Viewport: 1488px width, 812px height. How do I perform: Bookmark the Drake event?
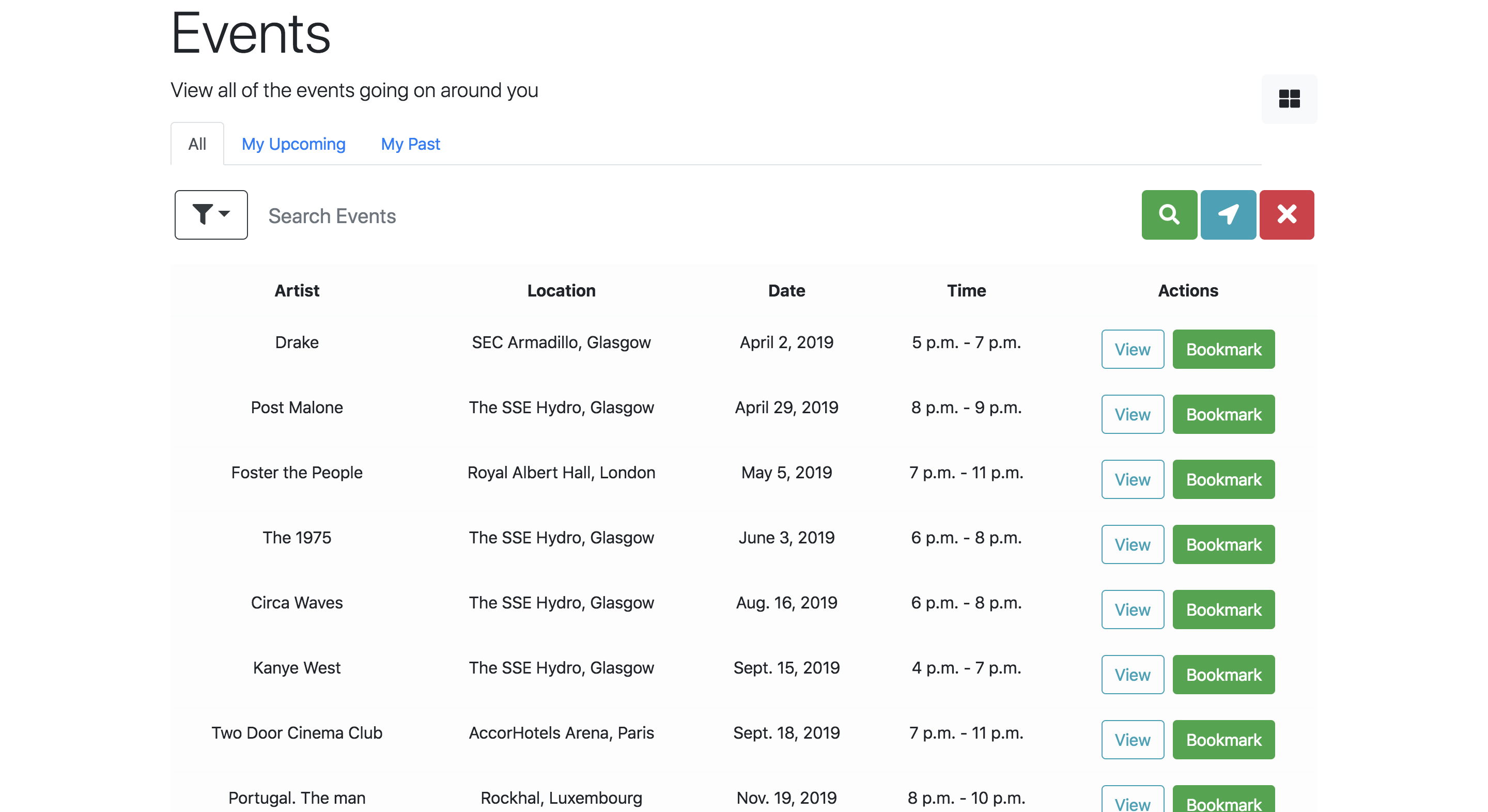[1223, 349]
